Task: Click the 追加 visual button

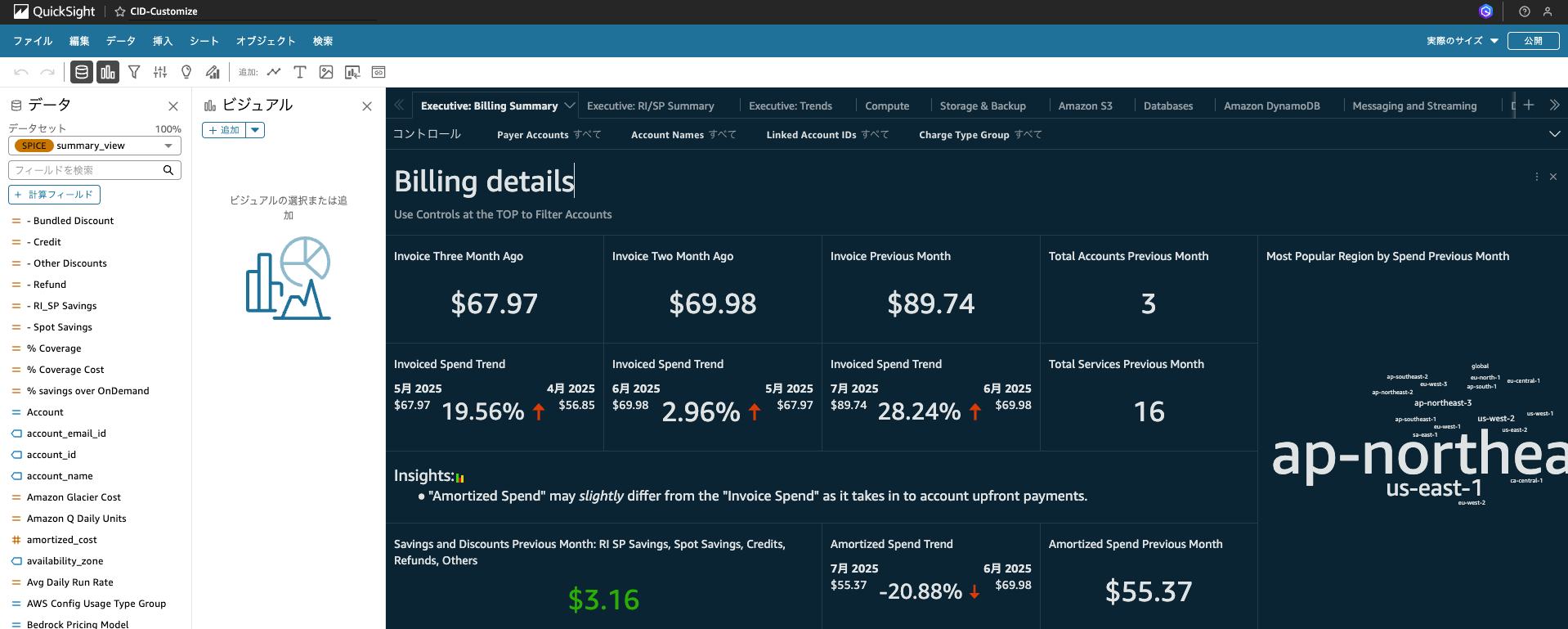Action: (224, 130)
